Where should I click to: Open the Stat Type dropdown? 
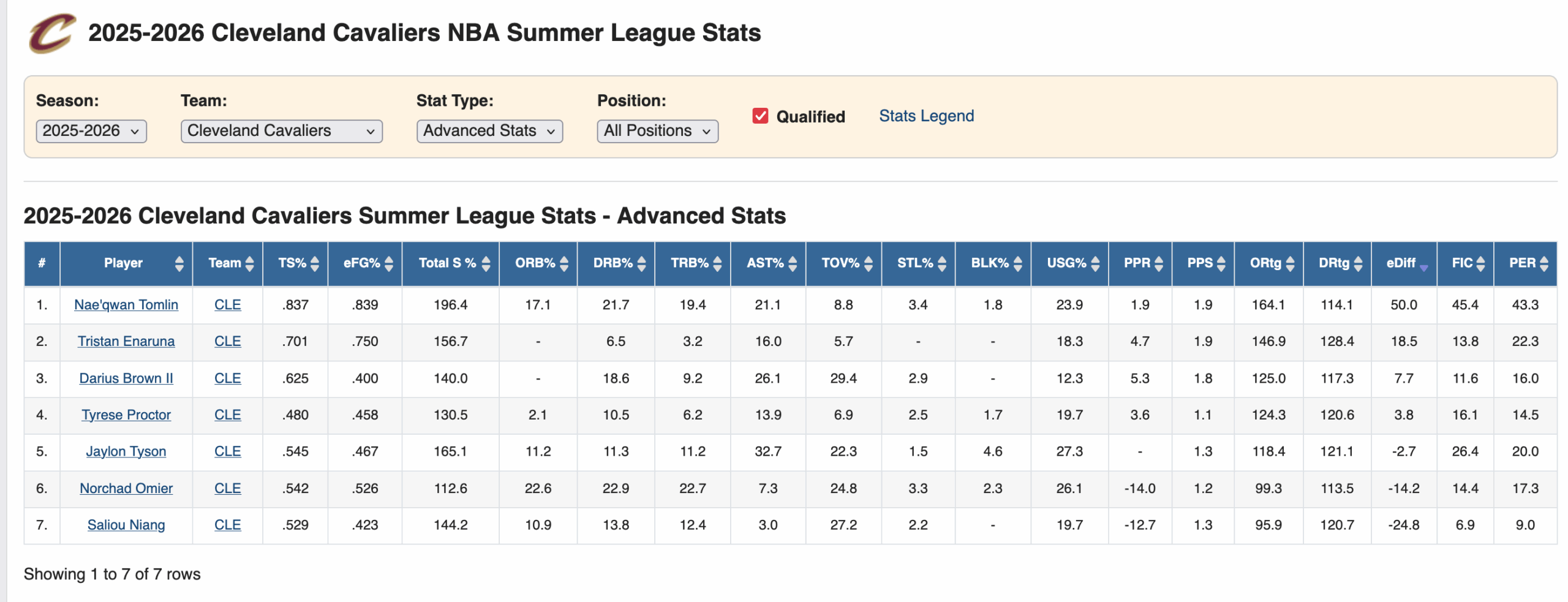tap(489, 131)
